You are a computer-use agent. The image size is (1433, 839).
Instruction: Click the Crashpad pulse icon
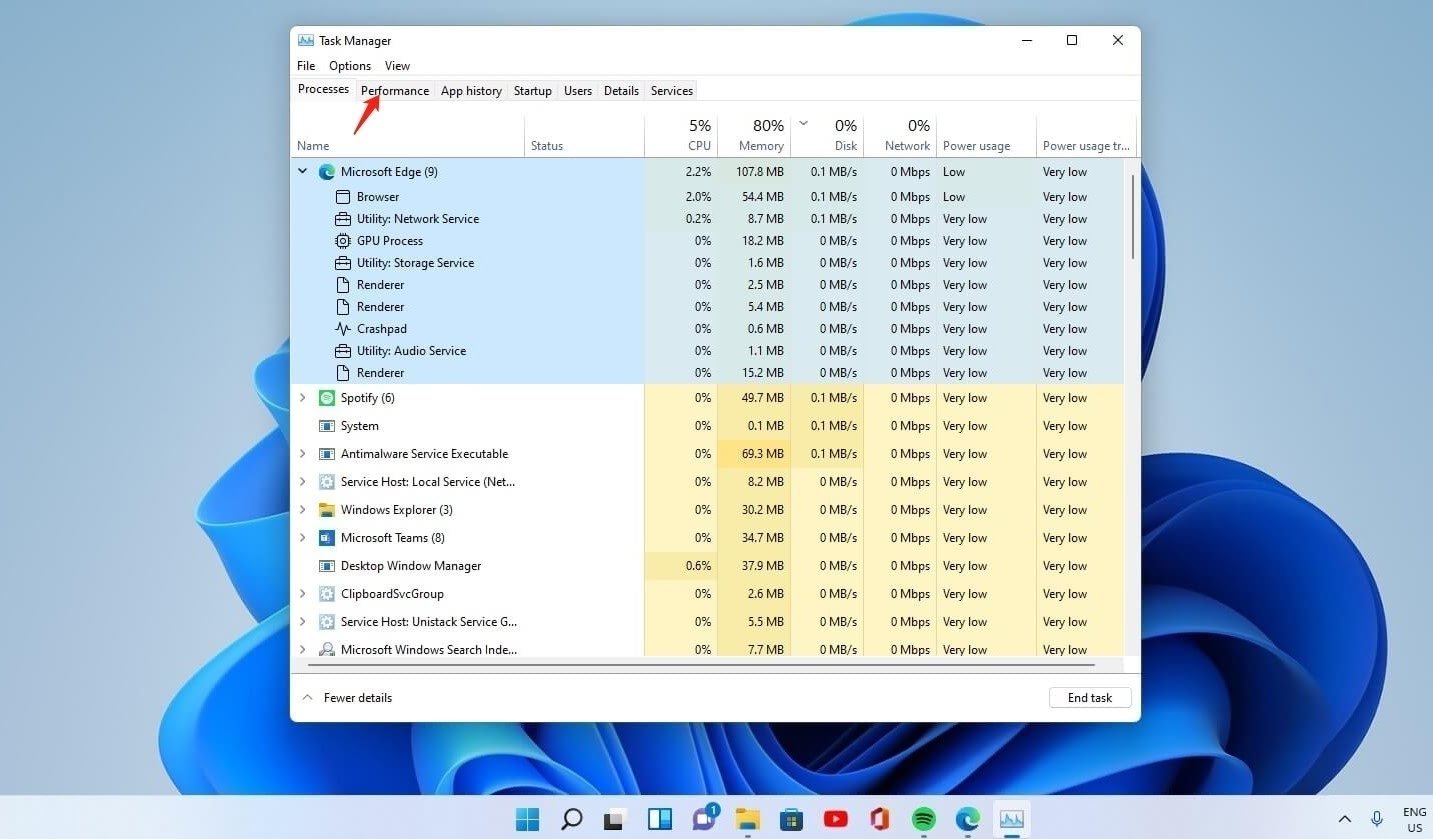tap(342, 329)
